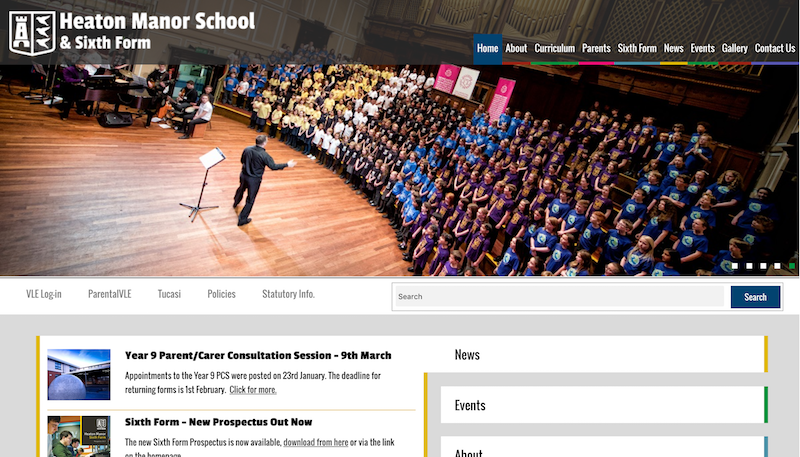The width and height of the screenshot is (800, 457).
Task: Select the first carousel slide dot
Action: coord(735,266)
